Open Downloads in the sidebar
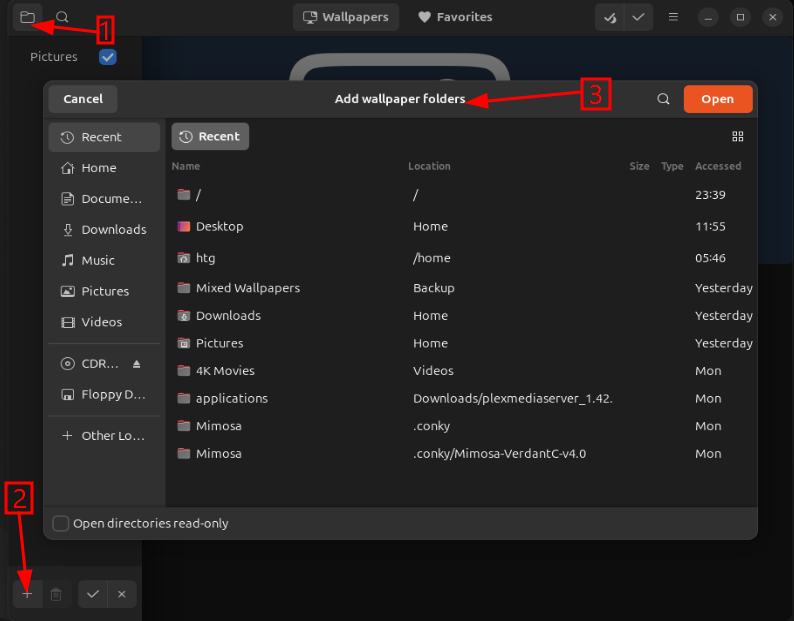This screenshot has width=794, height=621. click(104, 230)
